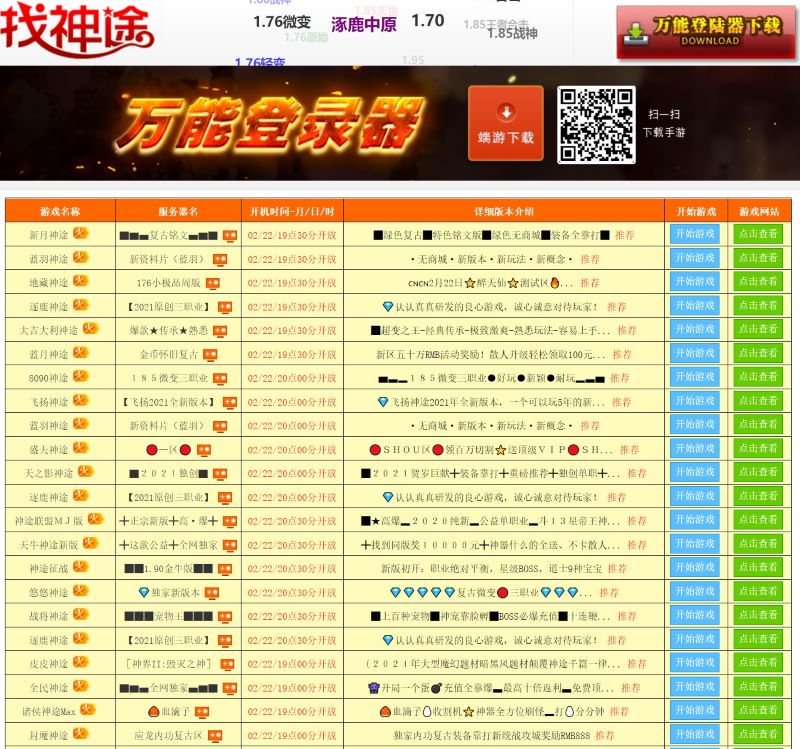Image resolution: width=800 pixels, height=749 pixels.
Task: Click the monitor icon next to 1.90金牛版
Action: [225, 569]
